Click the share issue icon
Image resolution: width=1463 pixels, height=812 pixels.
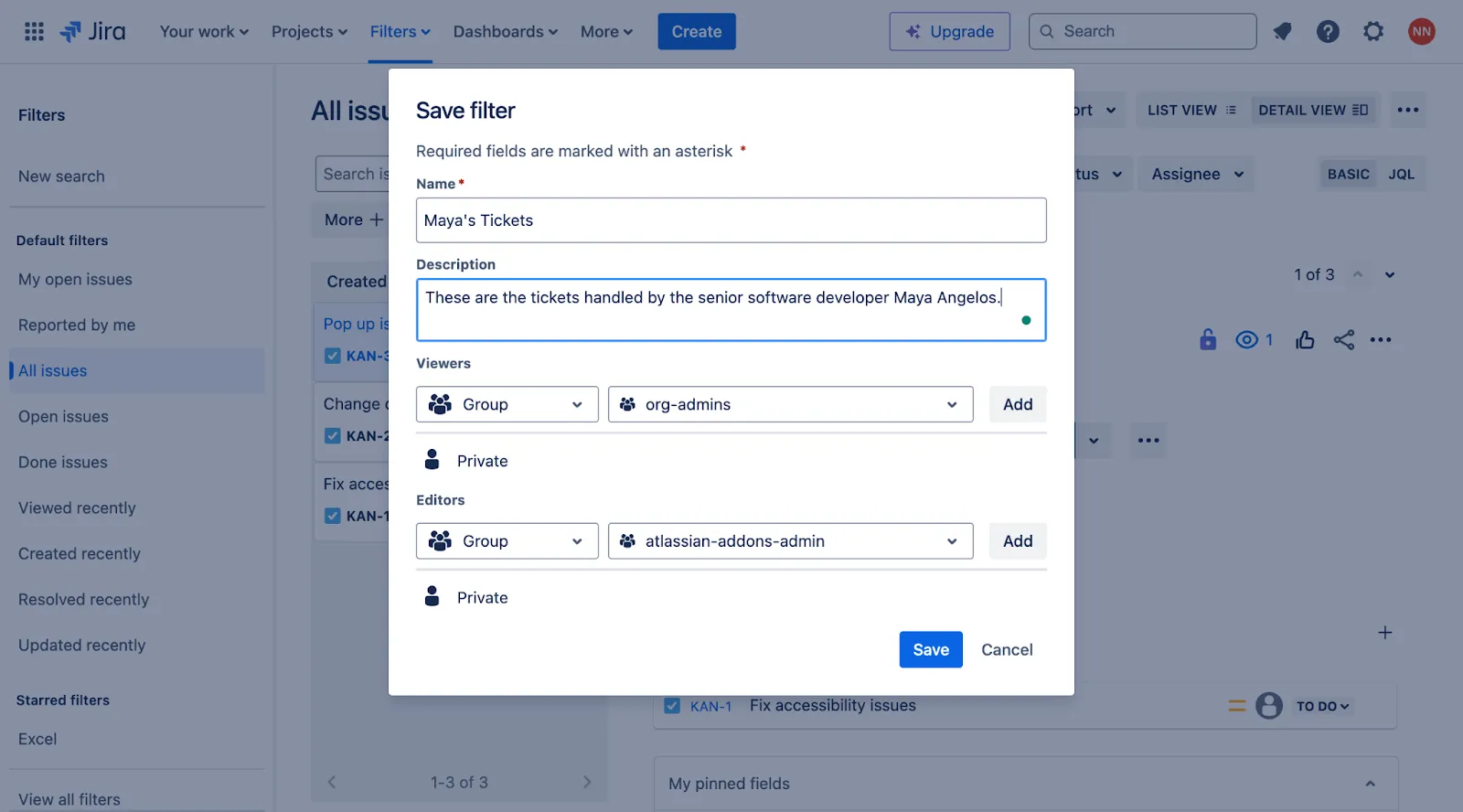(1343, 340)
